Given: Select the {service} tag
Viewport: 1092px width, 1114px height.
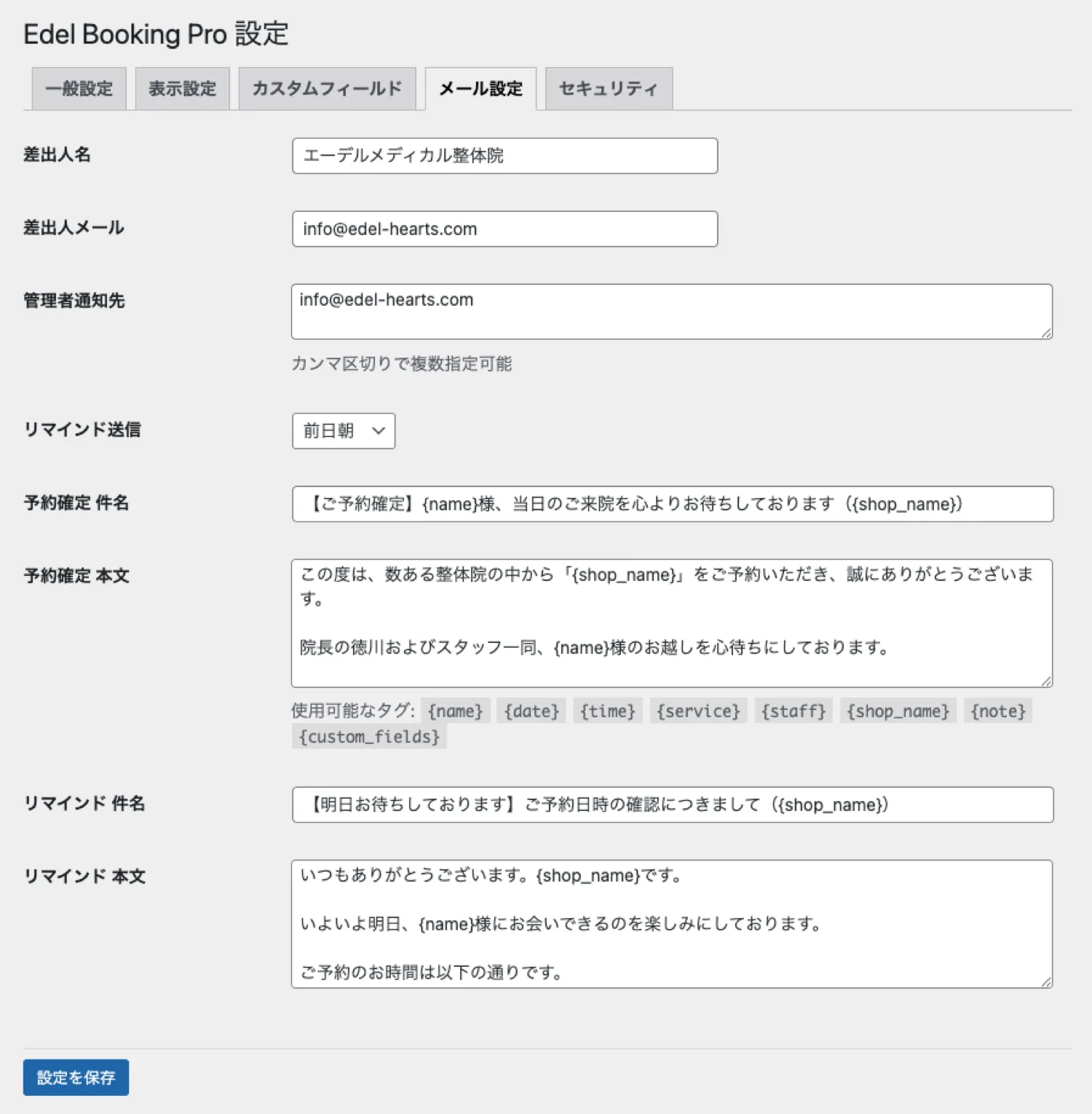Looking at the screenshot, I should coord(697,711).
